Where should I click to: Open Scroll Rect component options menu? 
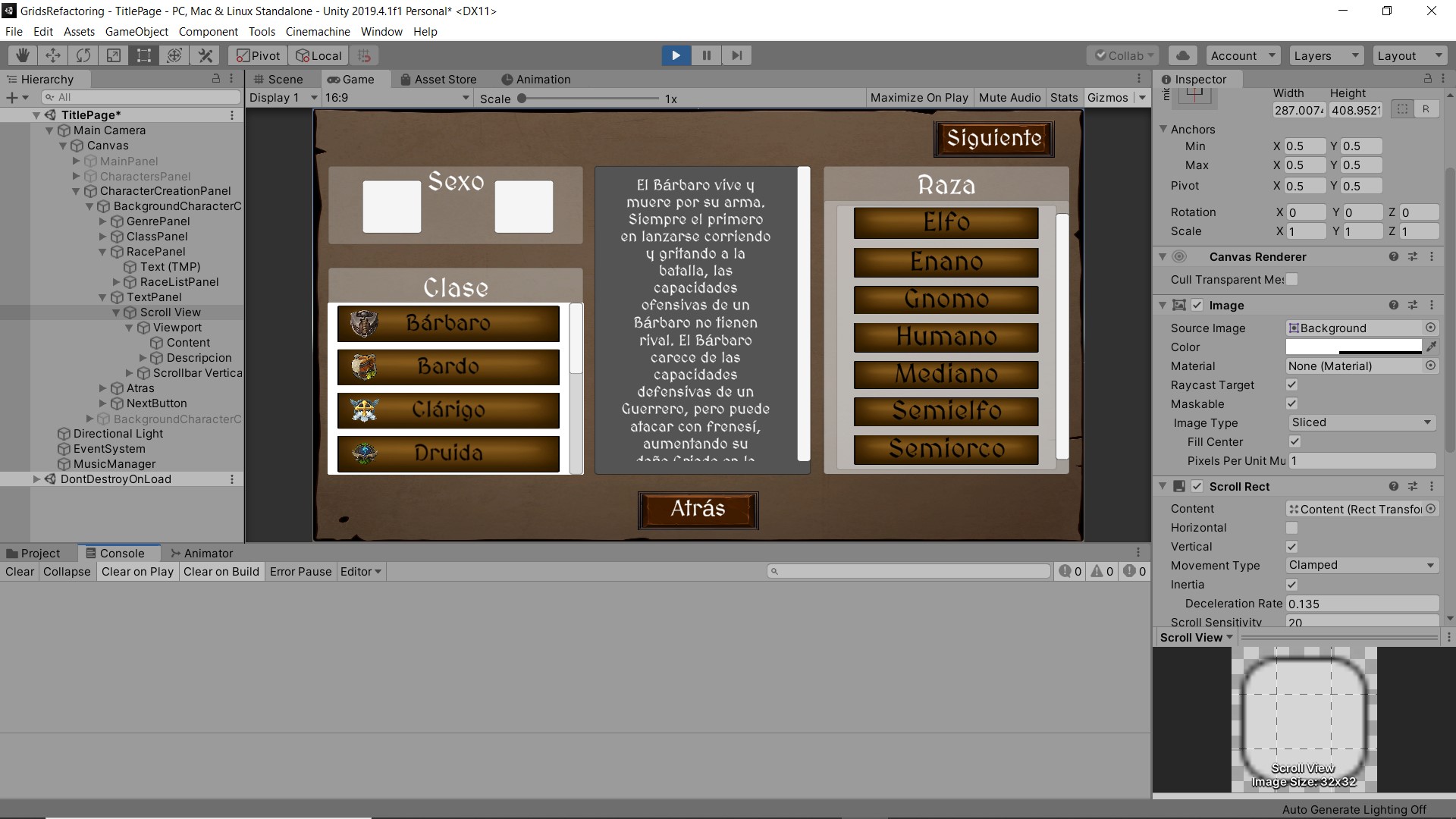[1432, 486]
